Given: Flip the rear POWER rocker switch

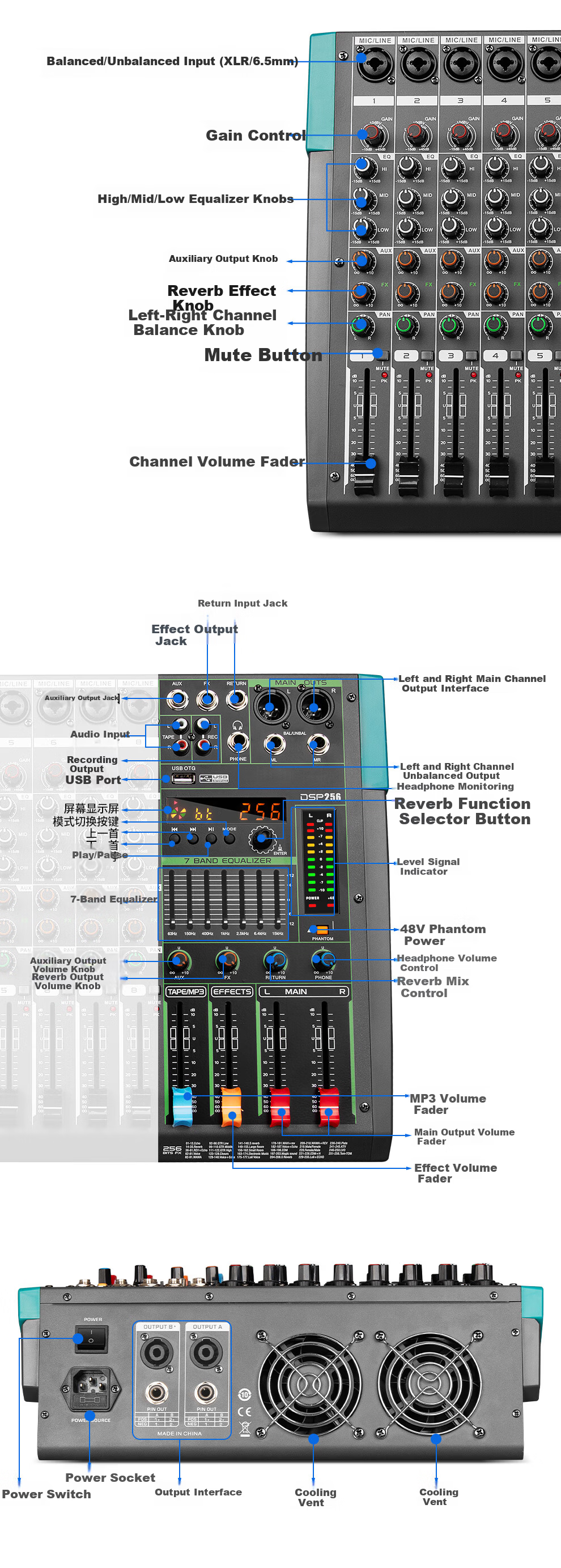Looking at the screenshot, I should click(91, 1339).
